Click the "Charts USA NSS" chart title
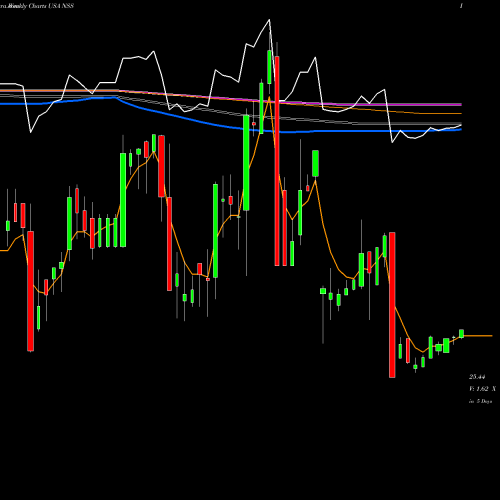The height and width of the screenshot is (500, 500). point(51,6)
